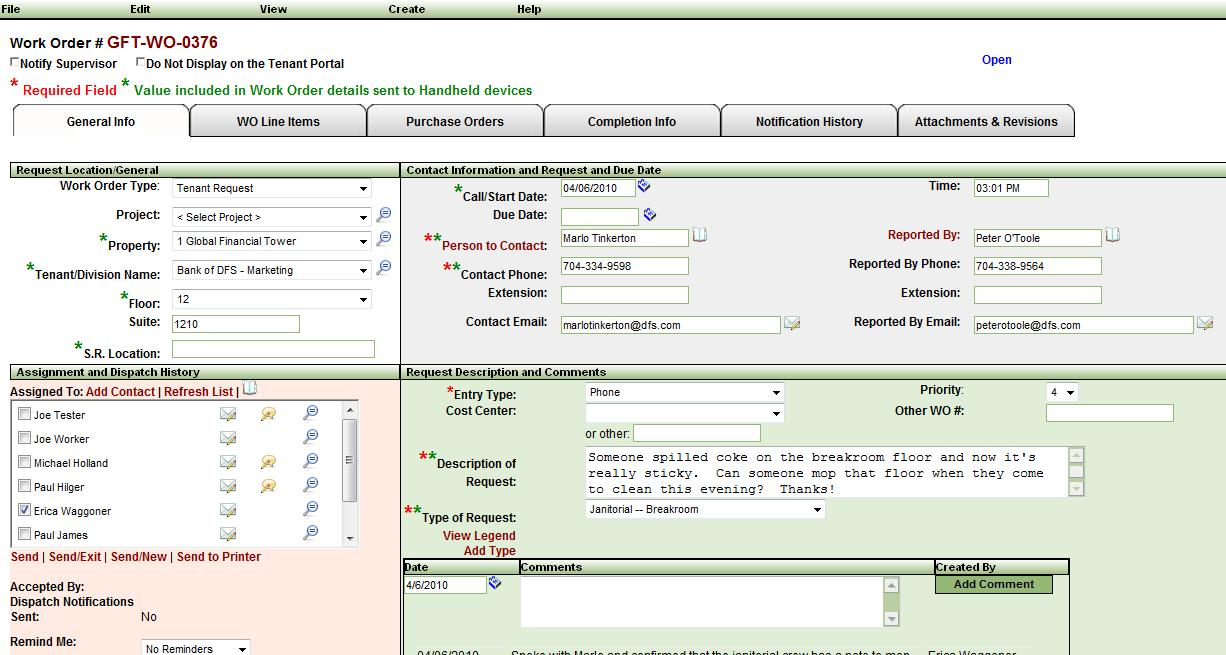Open the Entry Type dropdown
1226x655 pixels.
(x=684, y=393)
